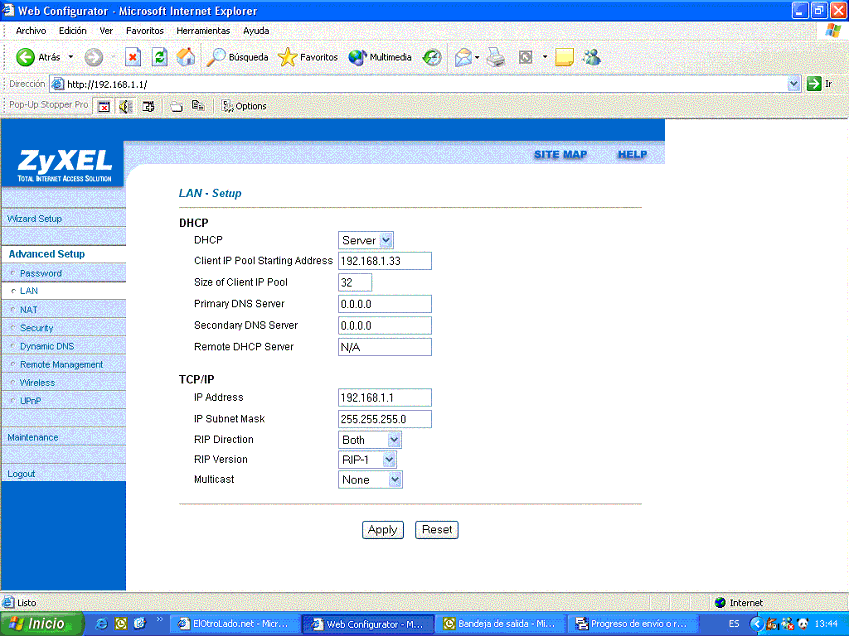Click the yellow note toolbar icon
Image resolution: width=849 pixels, height=637 pixels.
click(564, 57)
